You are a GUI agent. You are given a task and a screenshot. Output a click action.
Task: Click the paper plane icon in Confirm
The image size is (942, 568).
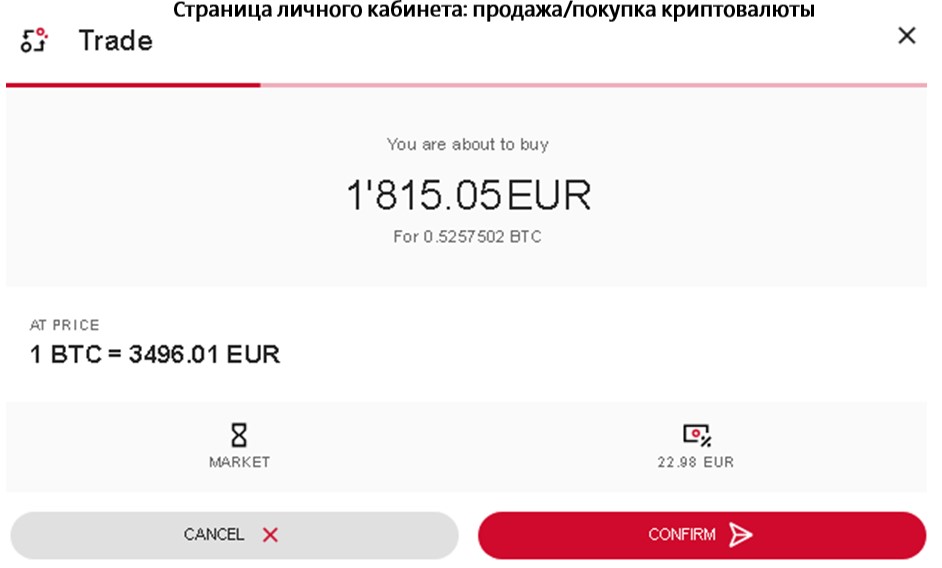pyautogui.click(x=740, y=534)
